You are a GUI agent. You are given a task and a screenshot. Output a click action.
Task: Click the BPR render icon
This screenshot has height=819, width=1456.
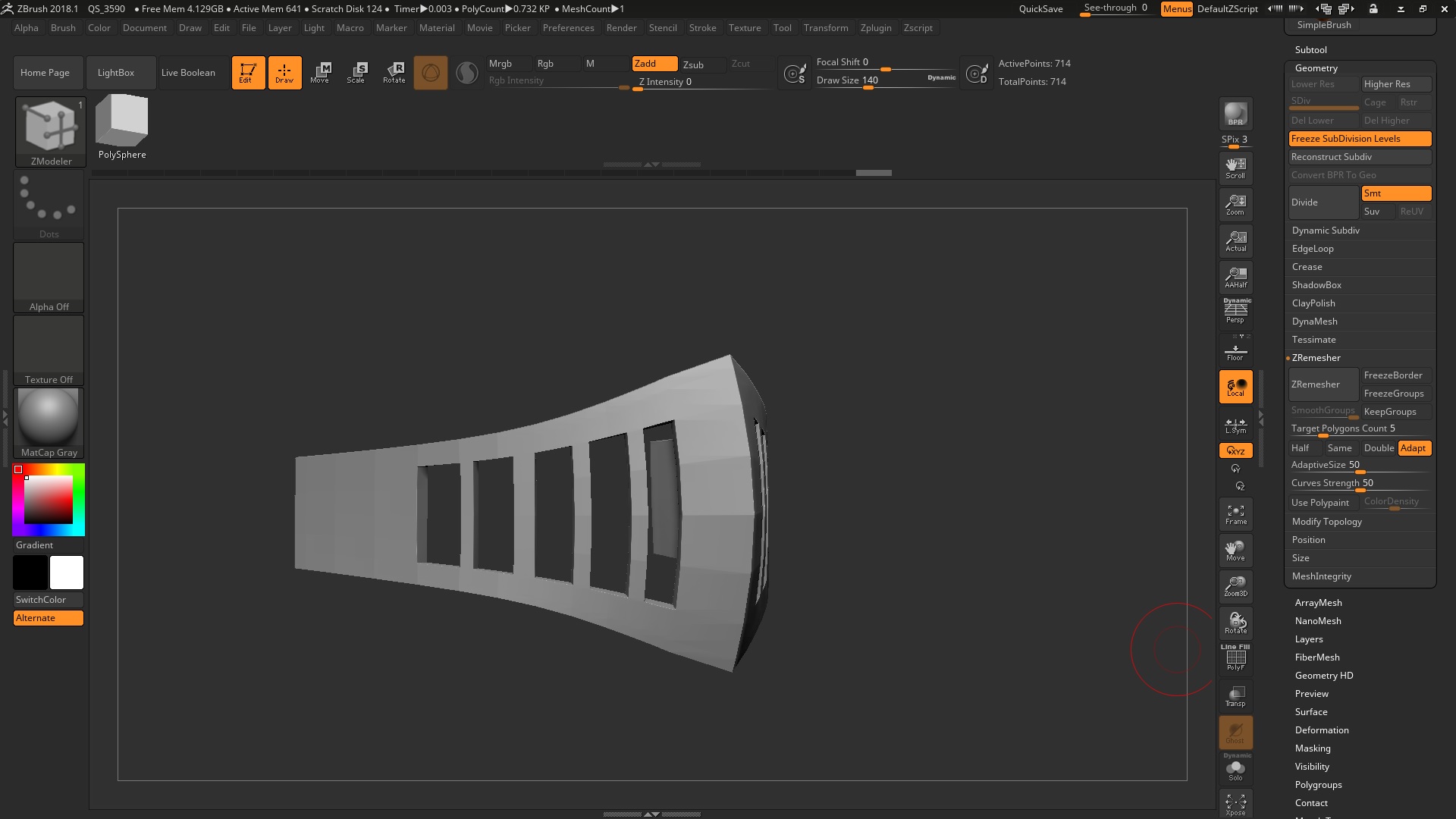point(1235,114)
